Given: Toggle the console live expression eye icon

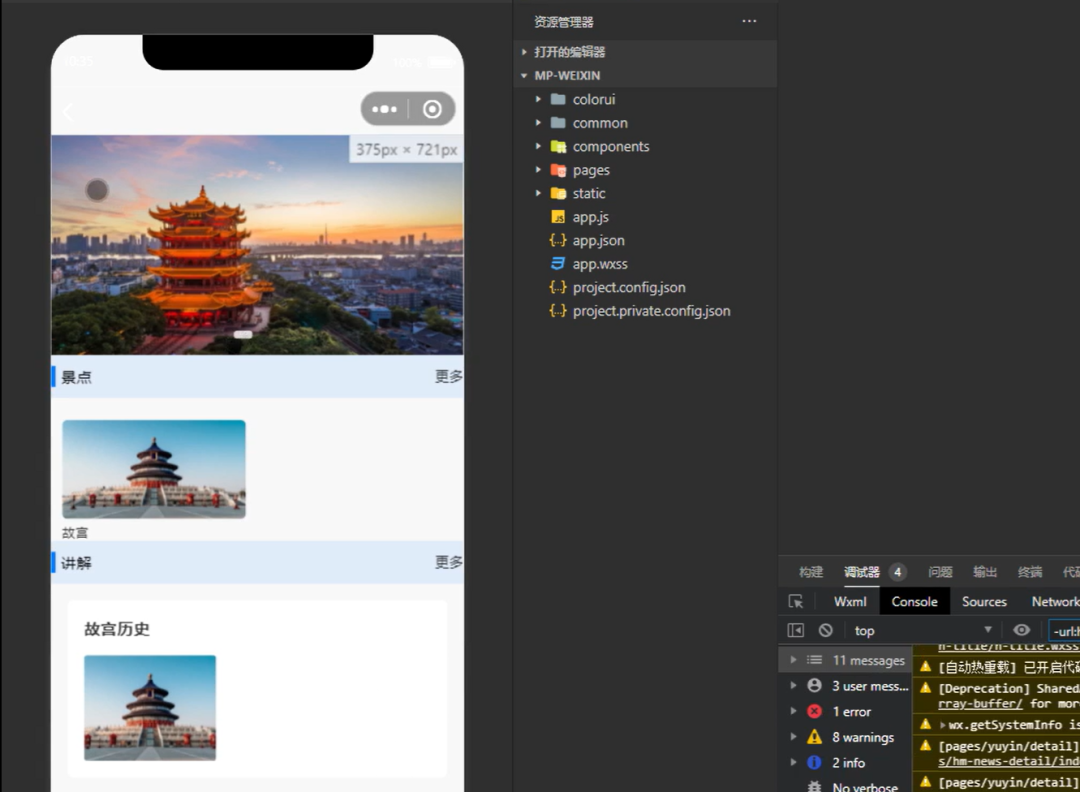Looking at the screenshot, I should point(1021,630).
